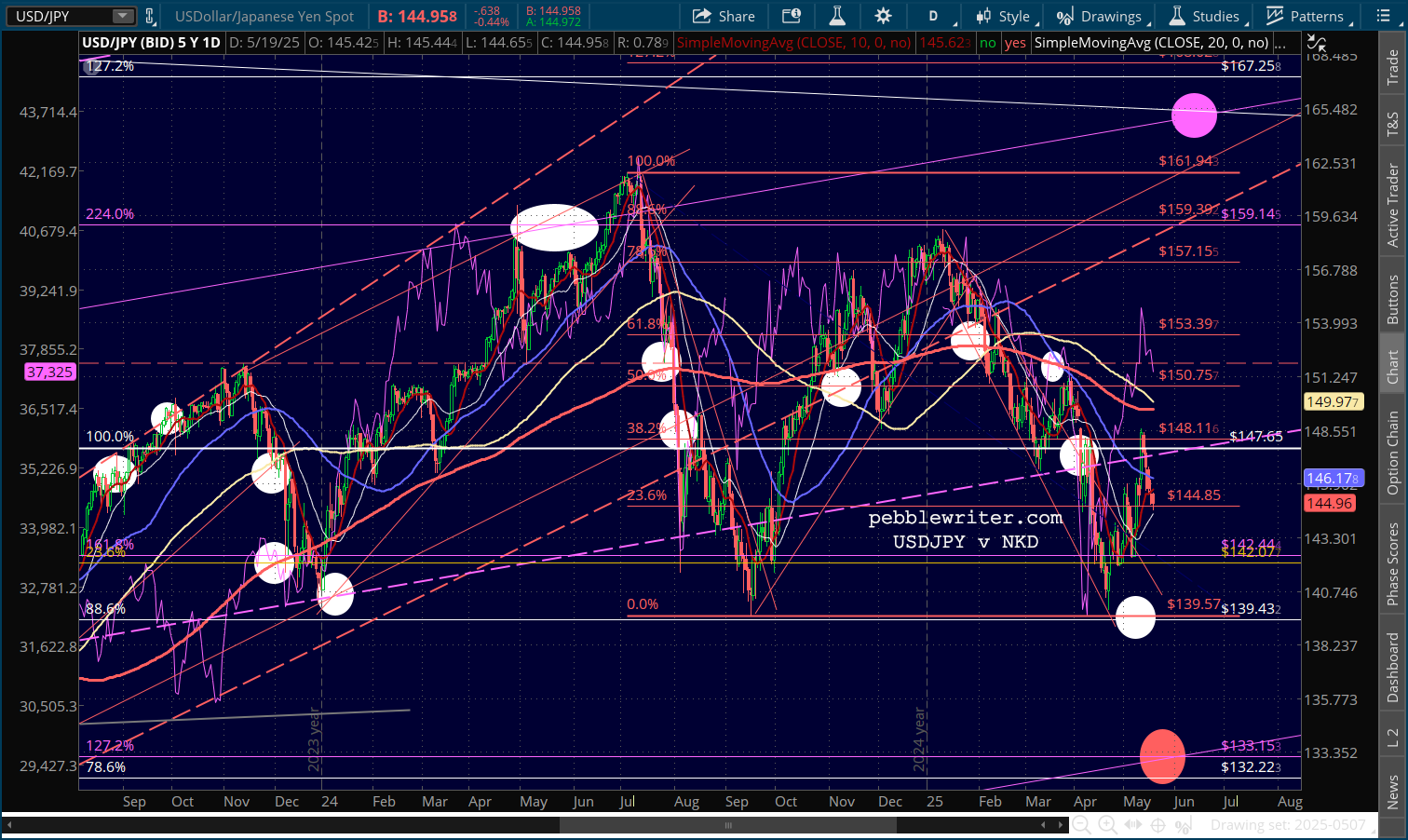Toggle the Active Trader sidebar tab

point(1393,206)
